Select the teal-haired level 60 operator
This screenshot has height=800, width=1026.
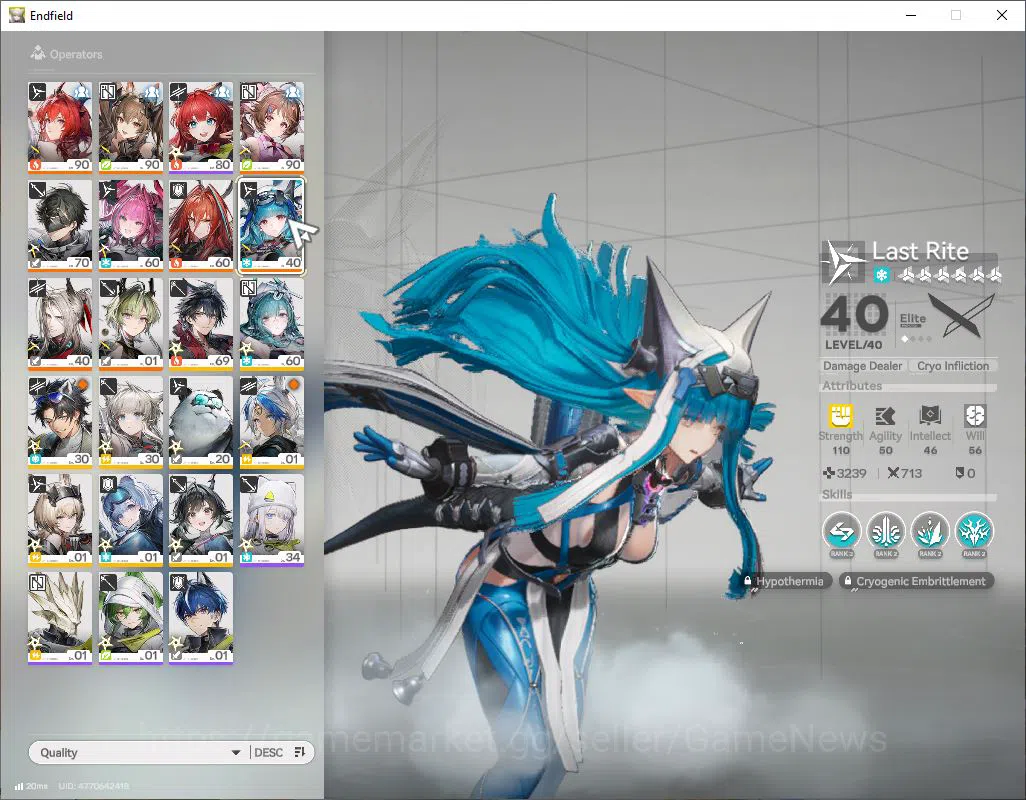[272, 324]
